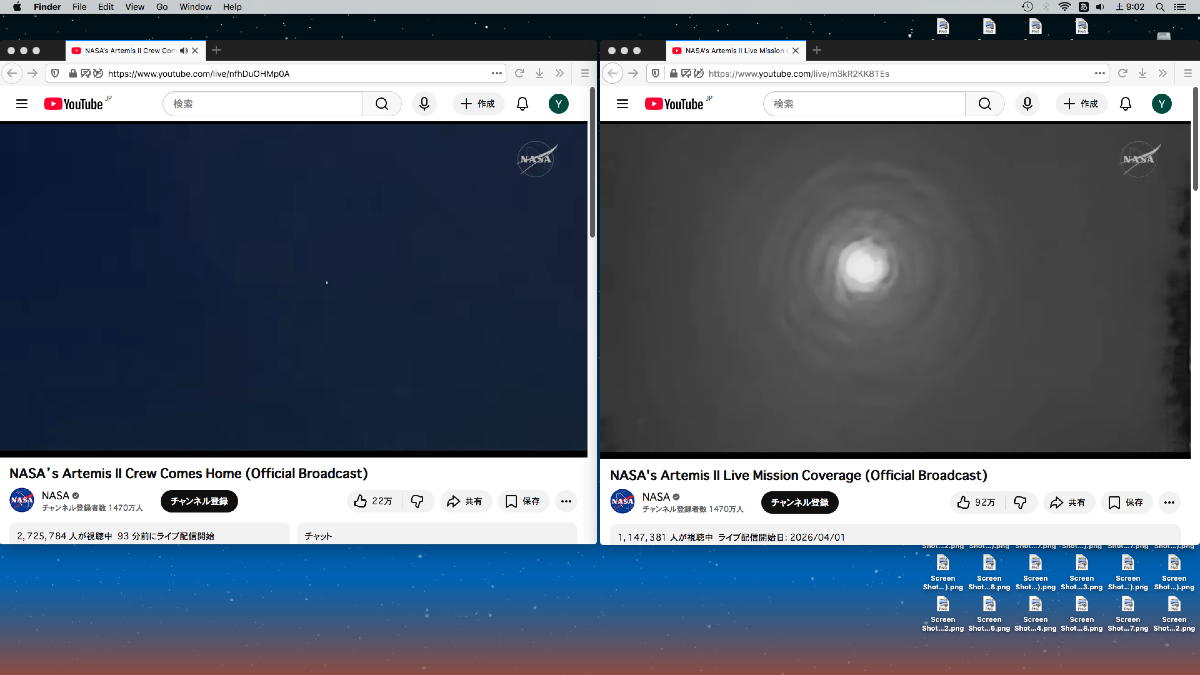The width and height of the screenshot is (1200, 675).
Task: Open downloads in right browser toolbar
Action: click(1142, 73)
